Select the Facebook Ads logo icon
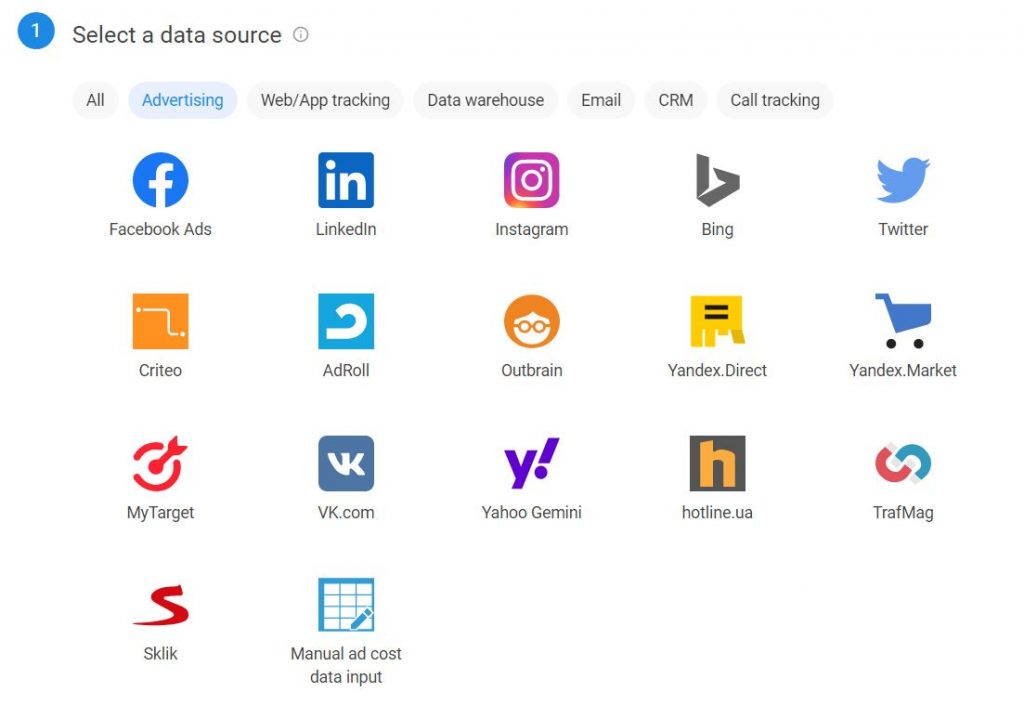The height and width of the screenshot is (705, 1024). point(160,180)
